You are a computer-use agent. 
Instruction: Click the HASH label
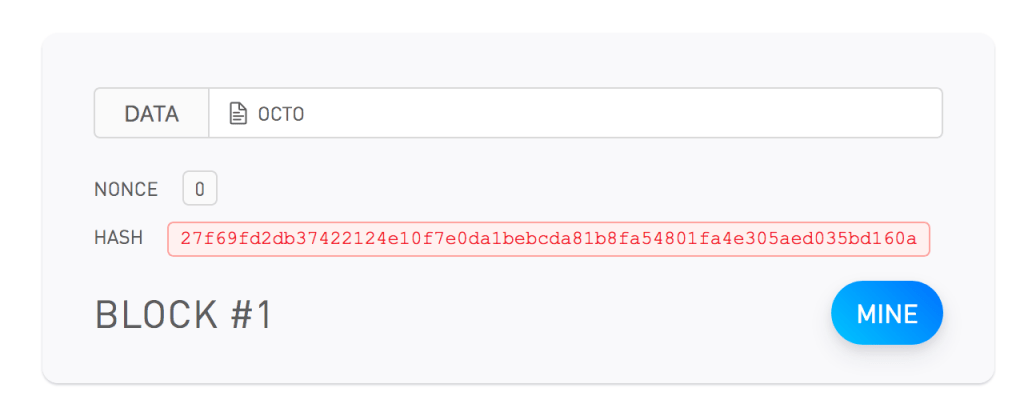[118, 238]
